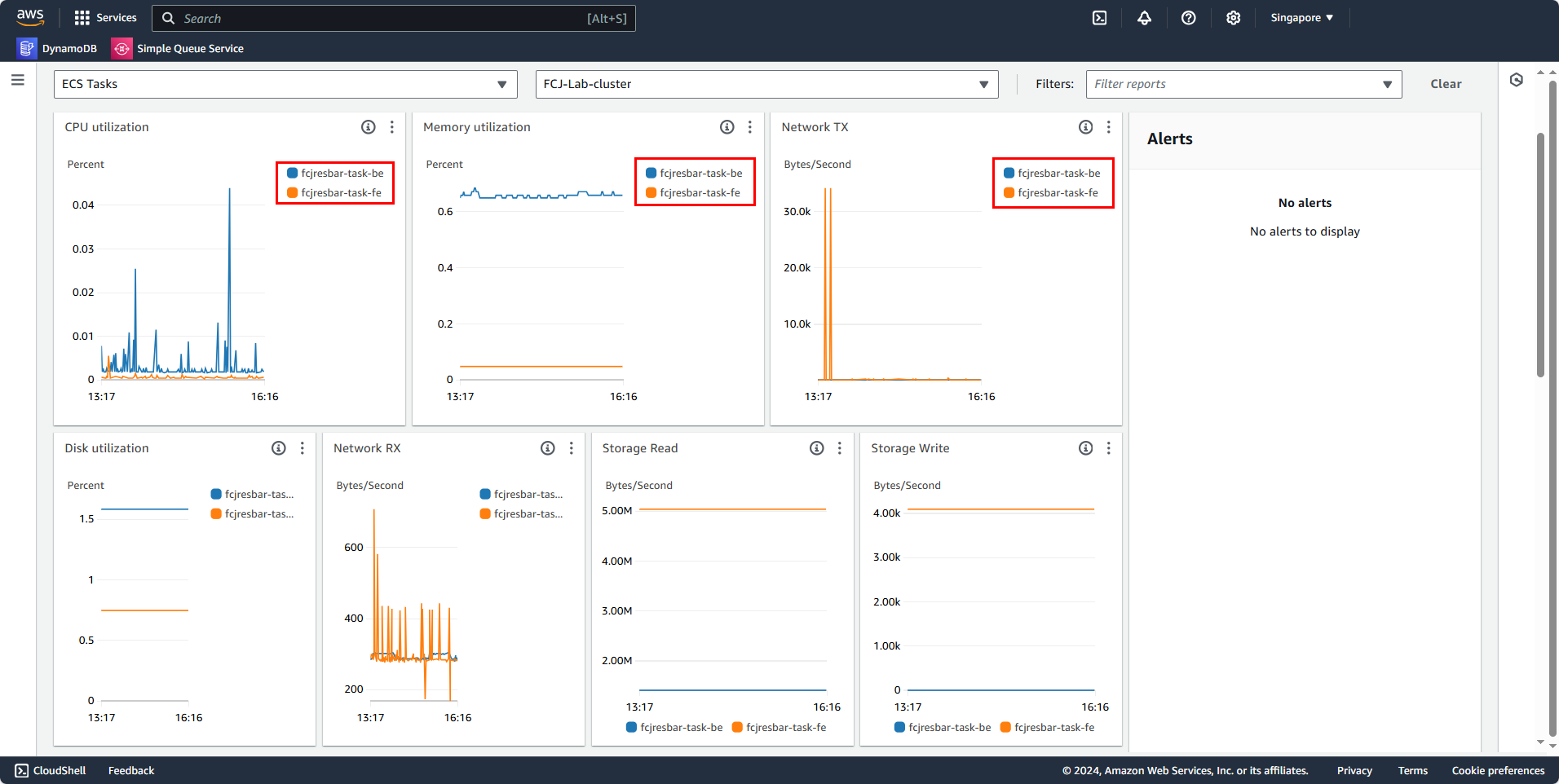Show info for Network TX widget
1559x784 pixels.
pos(1086,127)
